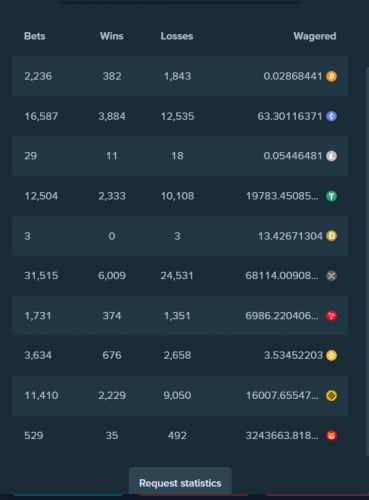Select the wagered amount 3243663.818...
Viewport: 369px width, 500px height.
click(x=282, y=435)
